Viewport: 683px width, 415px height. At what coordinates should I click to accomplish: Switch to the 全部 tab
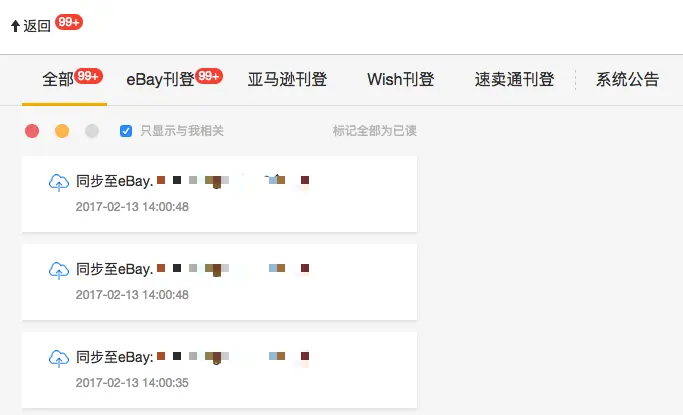pos(58,80)
